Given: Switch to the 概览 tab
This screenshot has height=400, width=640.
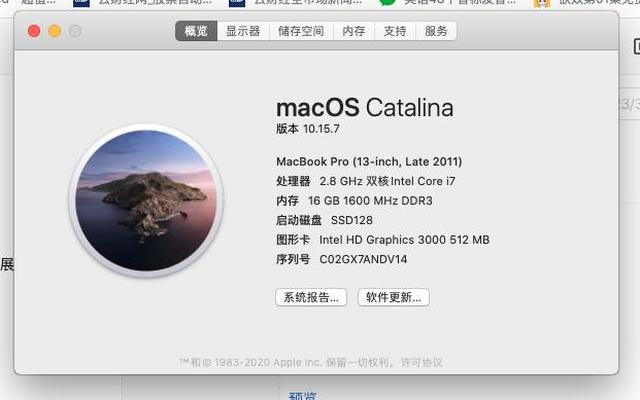Looking at the screenshot, I should pos(196,31).
